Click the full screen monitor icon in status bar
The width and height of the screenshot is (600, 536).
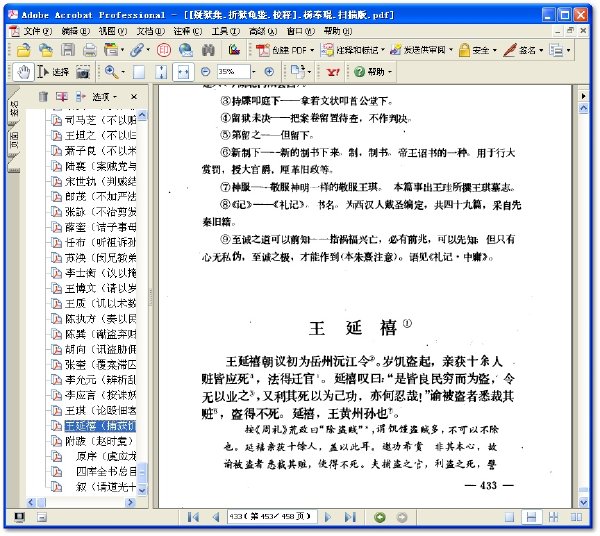[20, 517]
